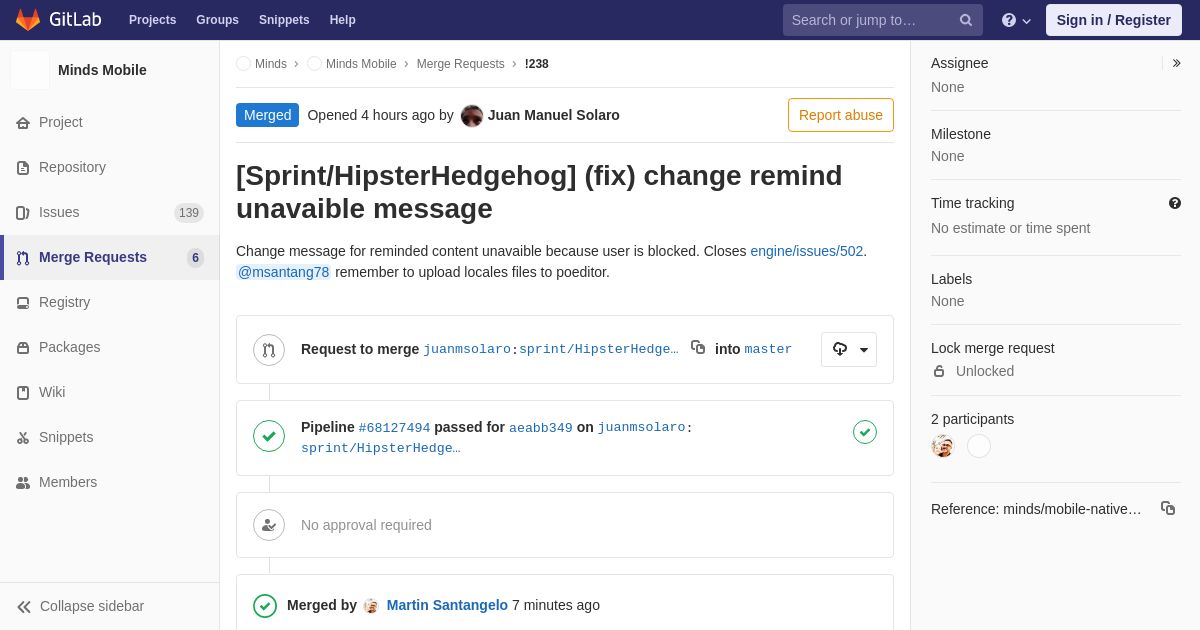Click the @msantang78 mention
Screen dimensions: 1200x630
click(283, 272)
